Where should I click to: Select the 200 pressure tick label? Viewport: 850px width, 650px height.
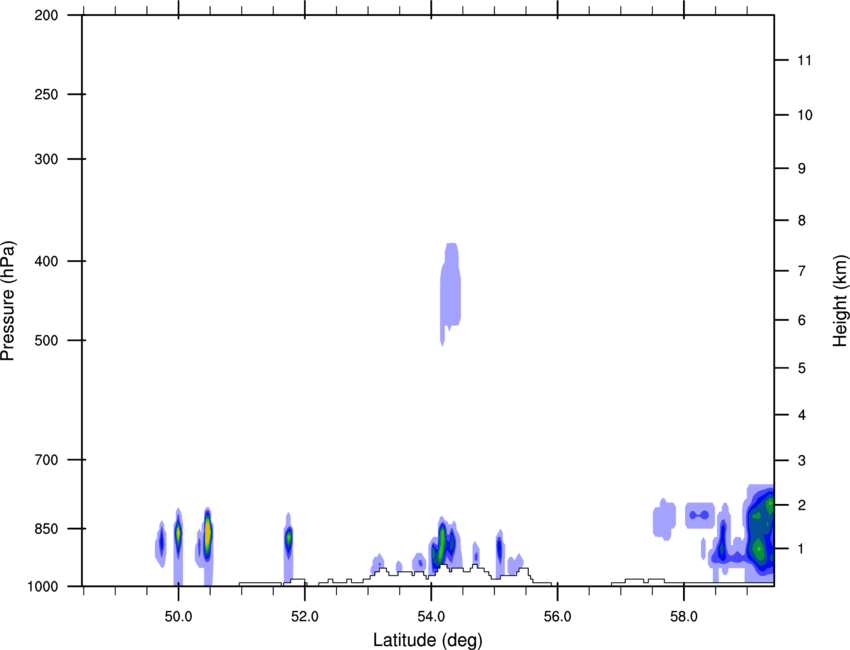pos(46,16)
